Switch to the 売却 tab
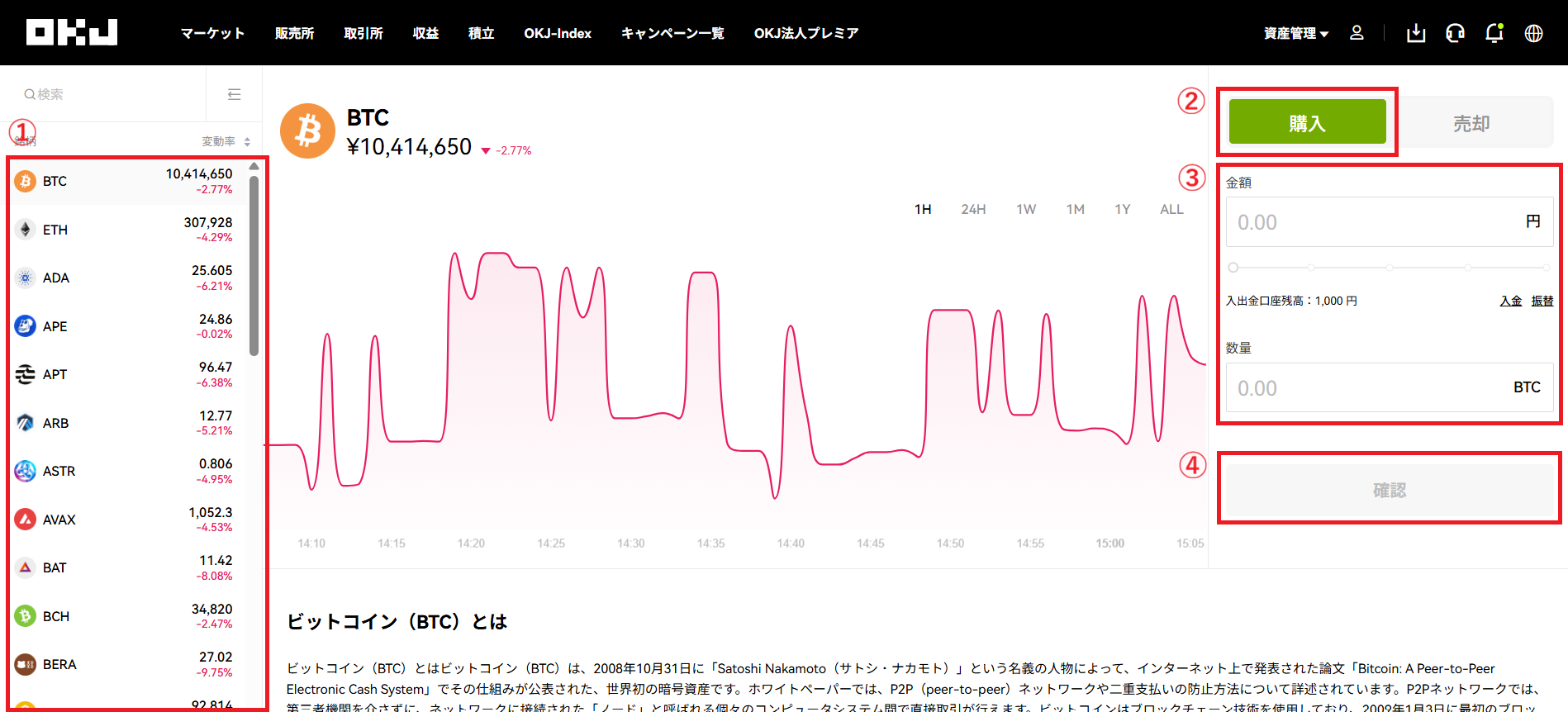This screenshot has height=712, width=1568. pyautogui.click(x=1471, y=122)
